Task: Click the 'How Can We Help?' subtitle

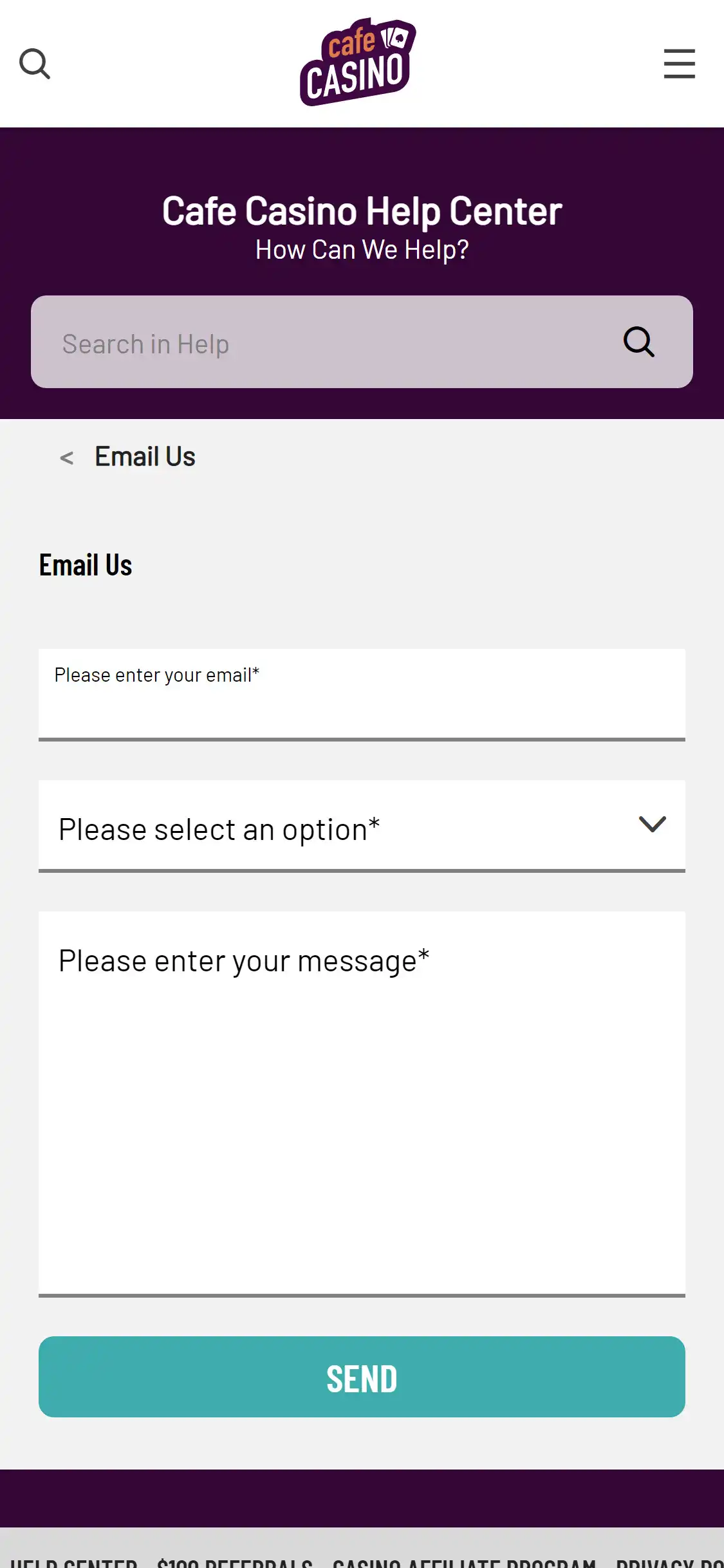Action: pyautogui.click(x=362, y=250)
